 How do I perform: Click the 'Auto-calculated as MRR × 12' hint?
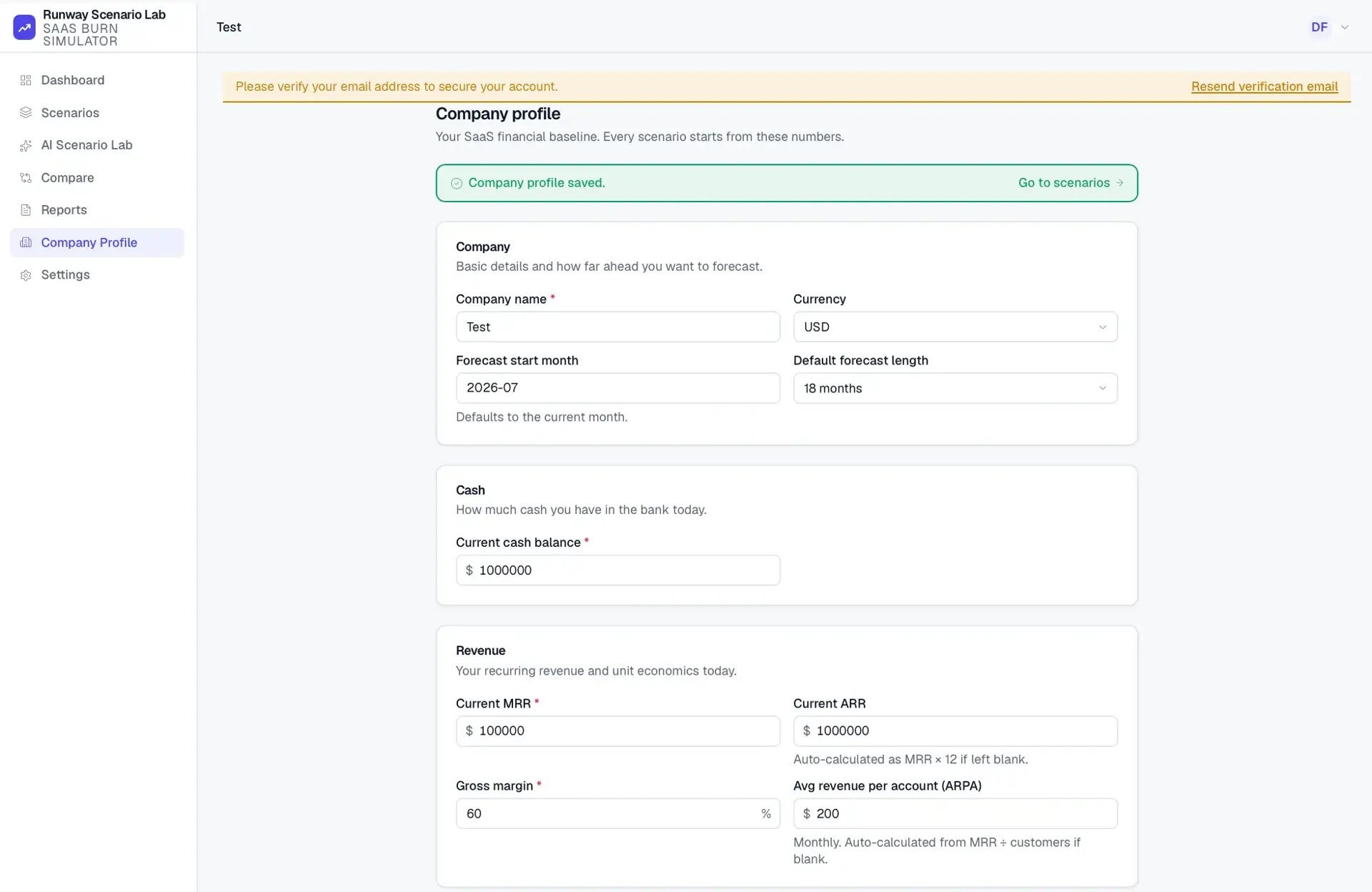click(910, 760)
